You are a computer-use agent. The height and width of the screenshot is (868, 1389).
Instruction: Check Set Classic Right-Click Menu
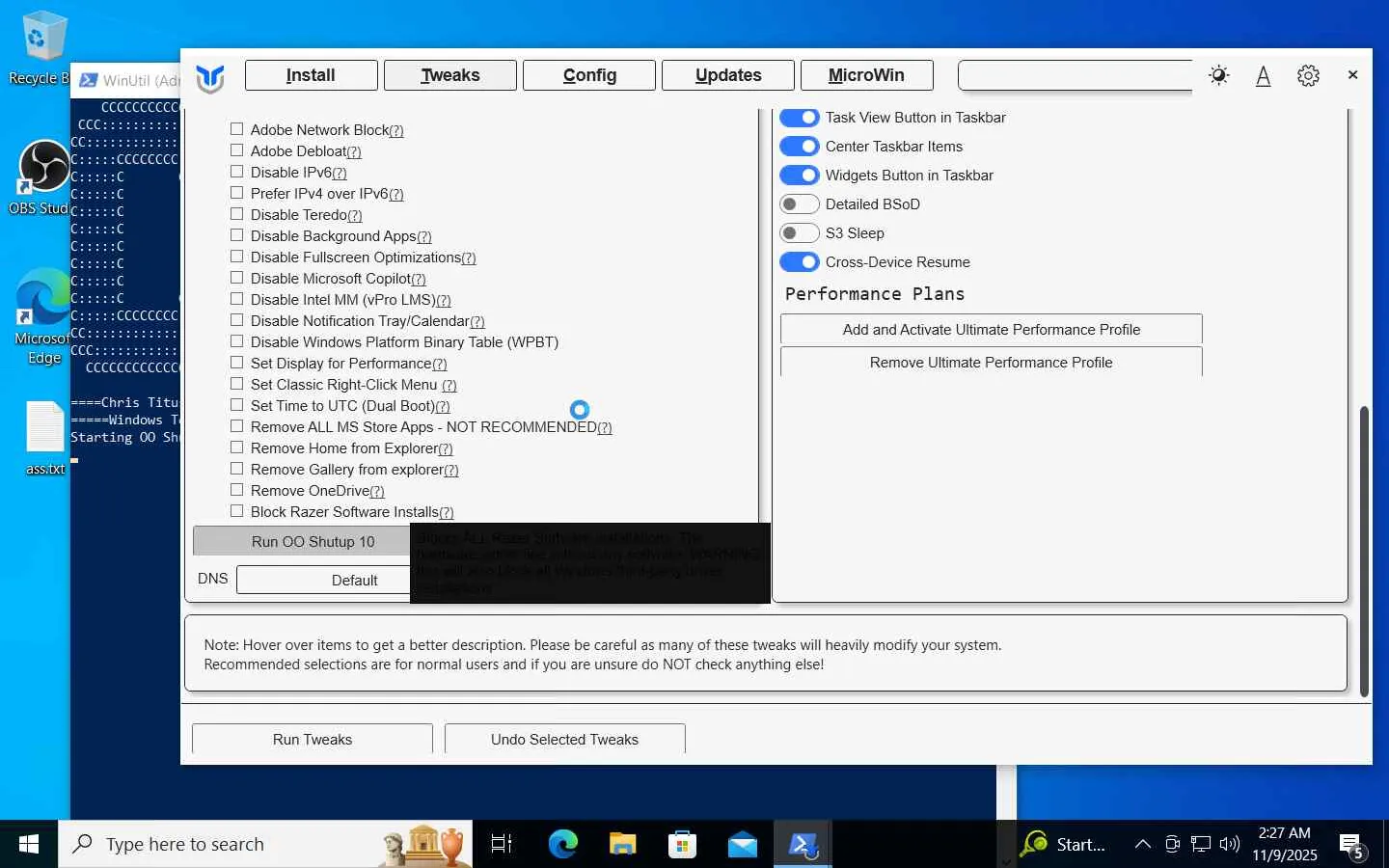(236, 383)
